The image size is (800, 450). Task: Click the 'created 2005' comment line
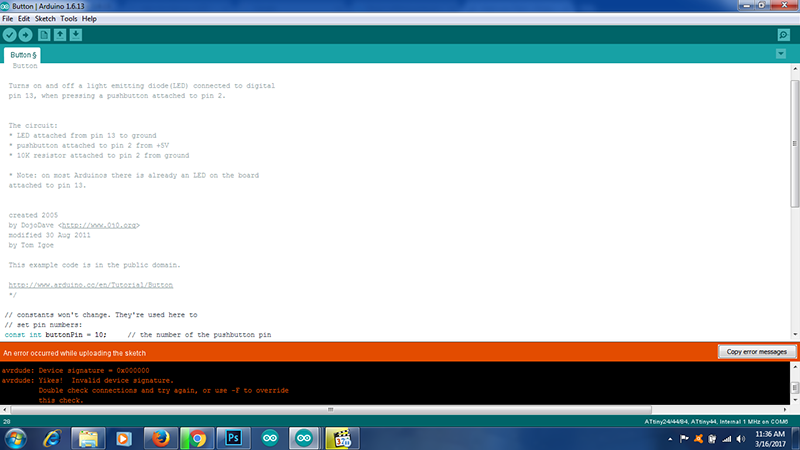point(33,215)
